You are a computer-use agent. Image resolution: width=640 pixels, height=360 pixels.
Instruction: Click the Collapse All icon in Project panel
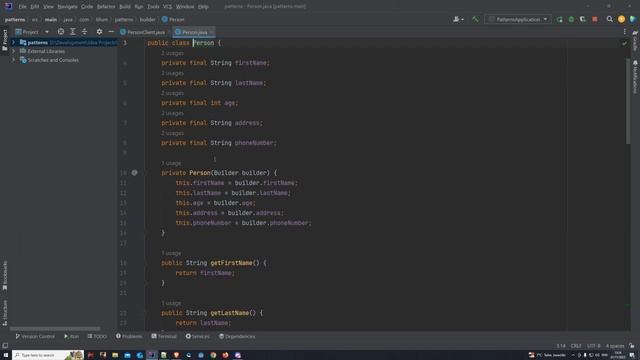tap(84, 31)
